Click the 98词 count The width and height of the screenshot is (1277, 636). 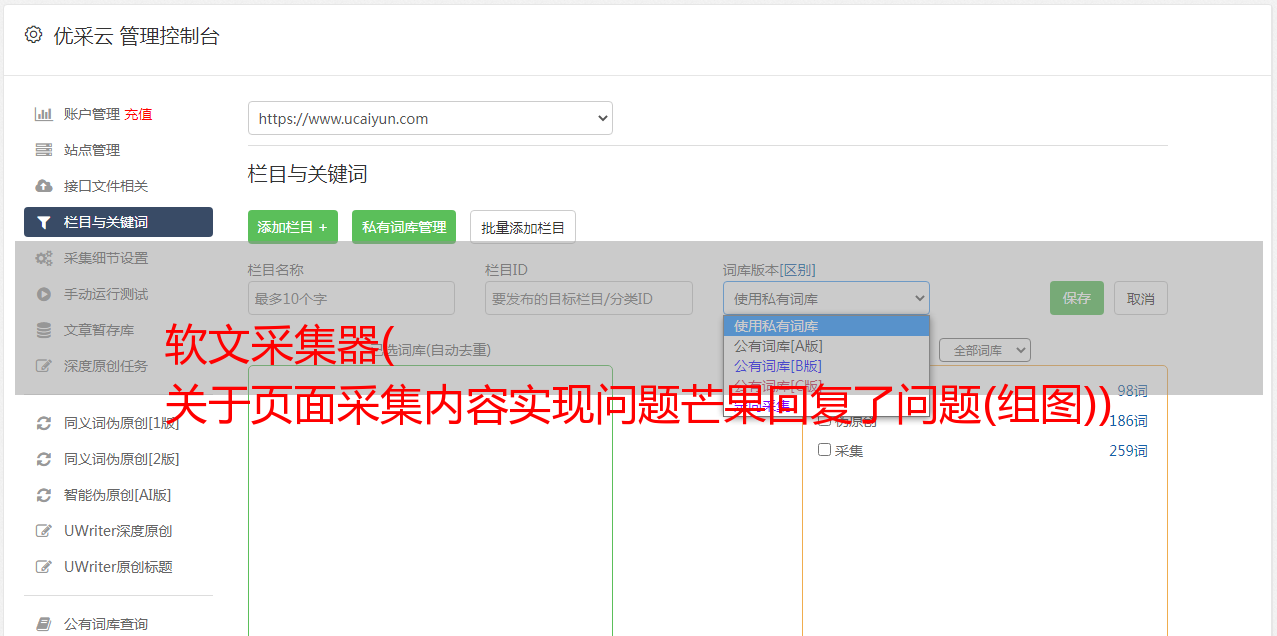(x=1132, y=391)
